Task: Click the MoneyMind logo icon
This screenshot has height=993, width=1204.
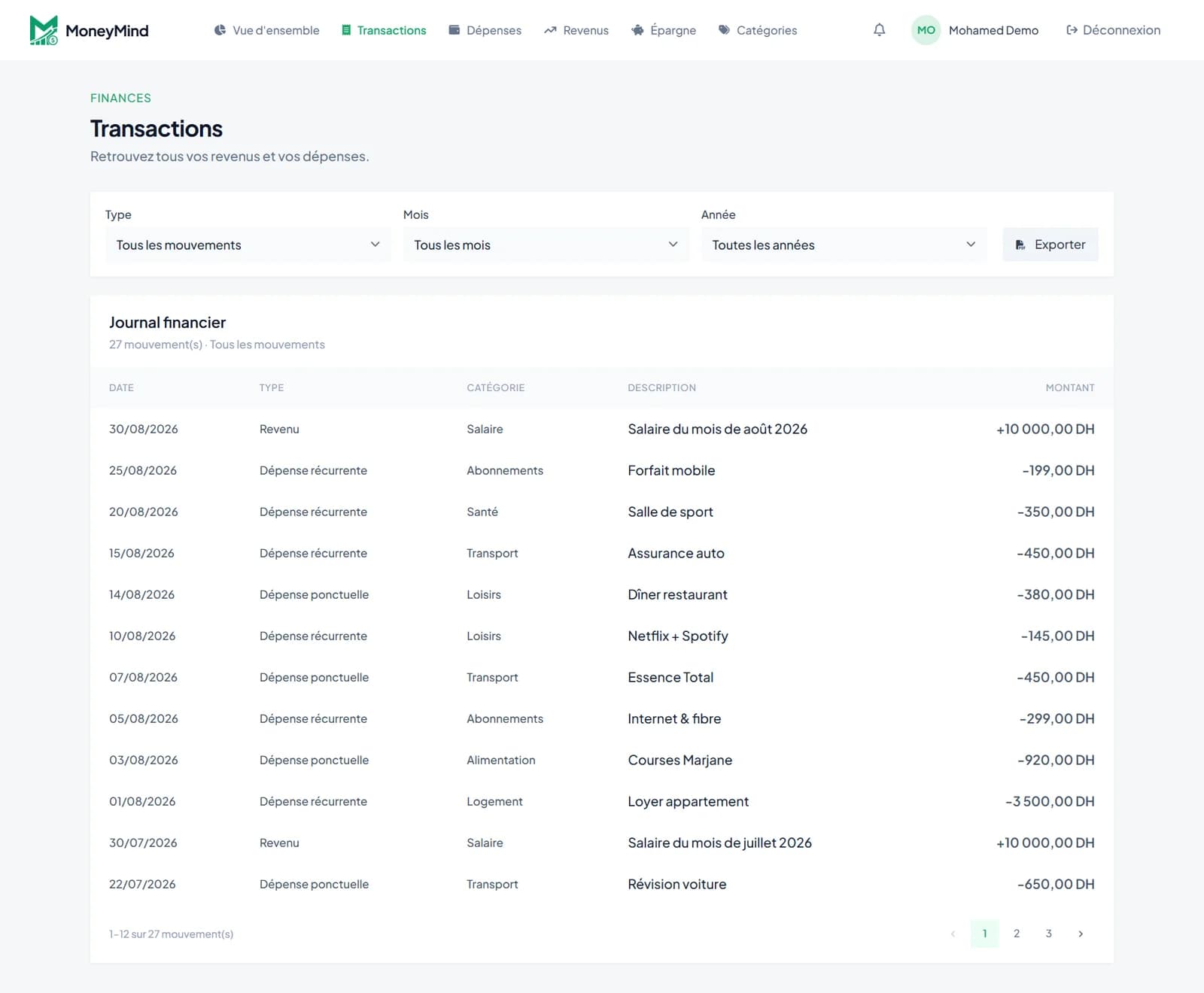Action: [44, 30]
